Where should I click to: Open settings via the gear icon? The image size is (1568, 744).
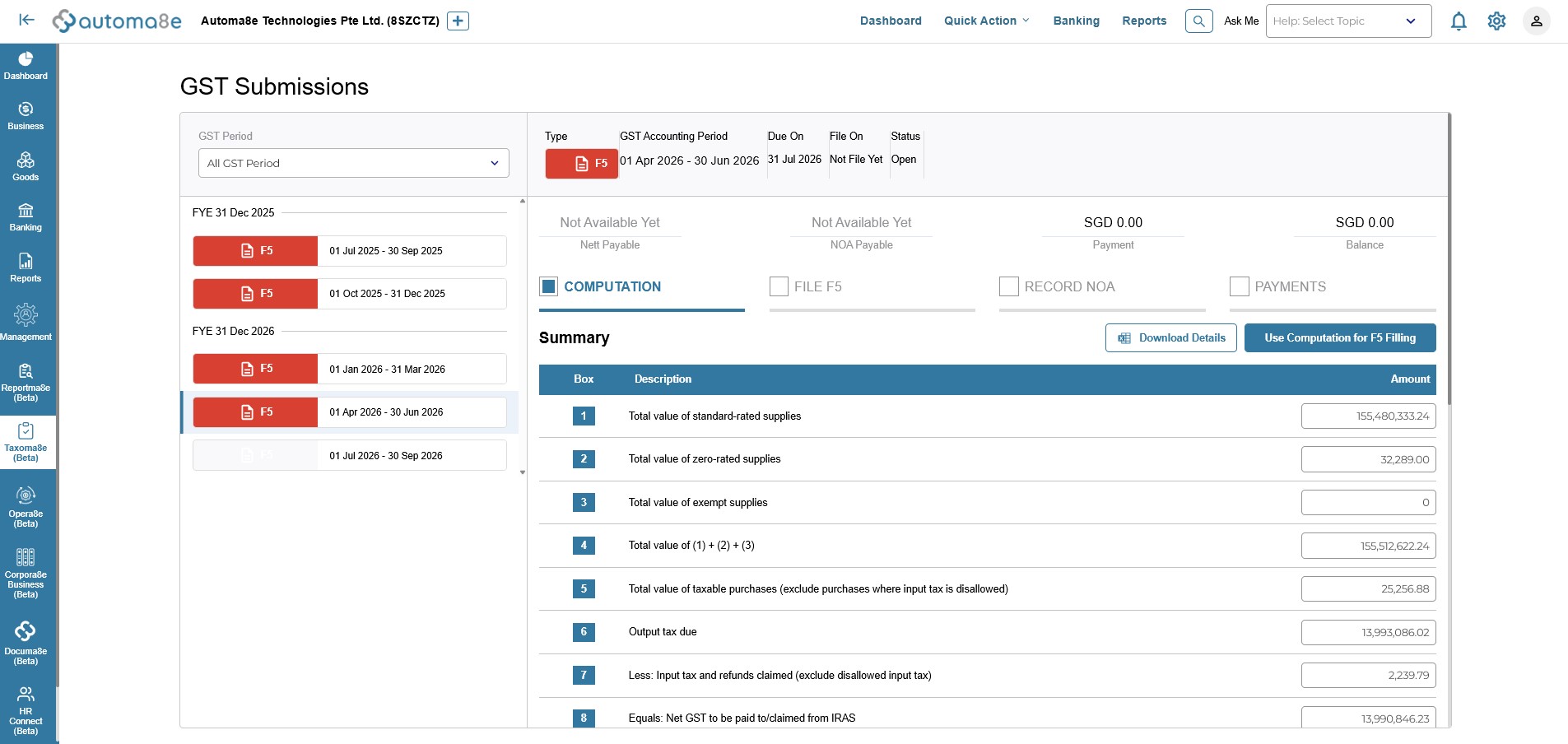[x=1496, y=21]
